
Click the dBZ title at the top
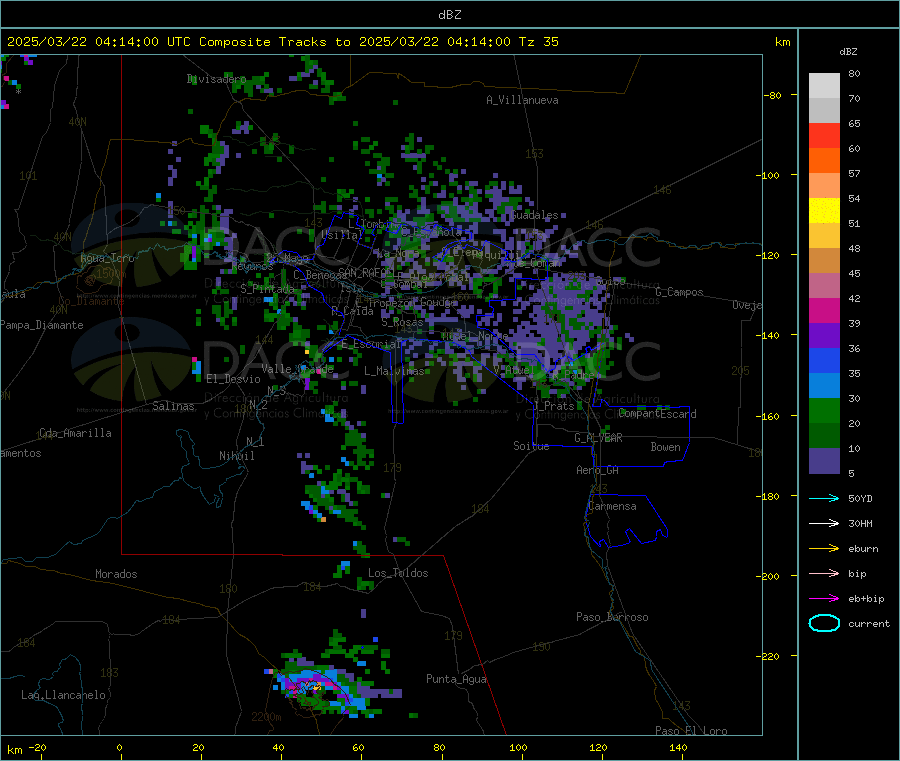click(x=449, y=15)
